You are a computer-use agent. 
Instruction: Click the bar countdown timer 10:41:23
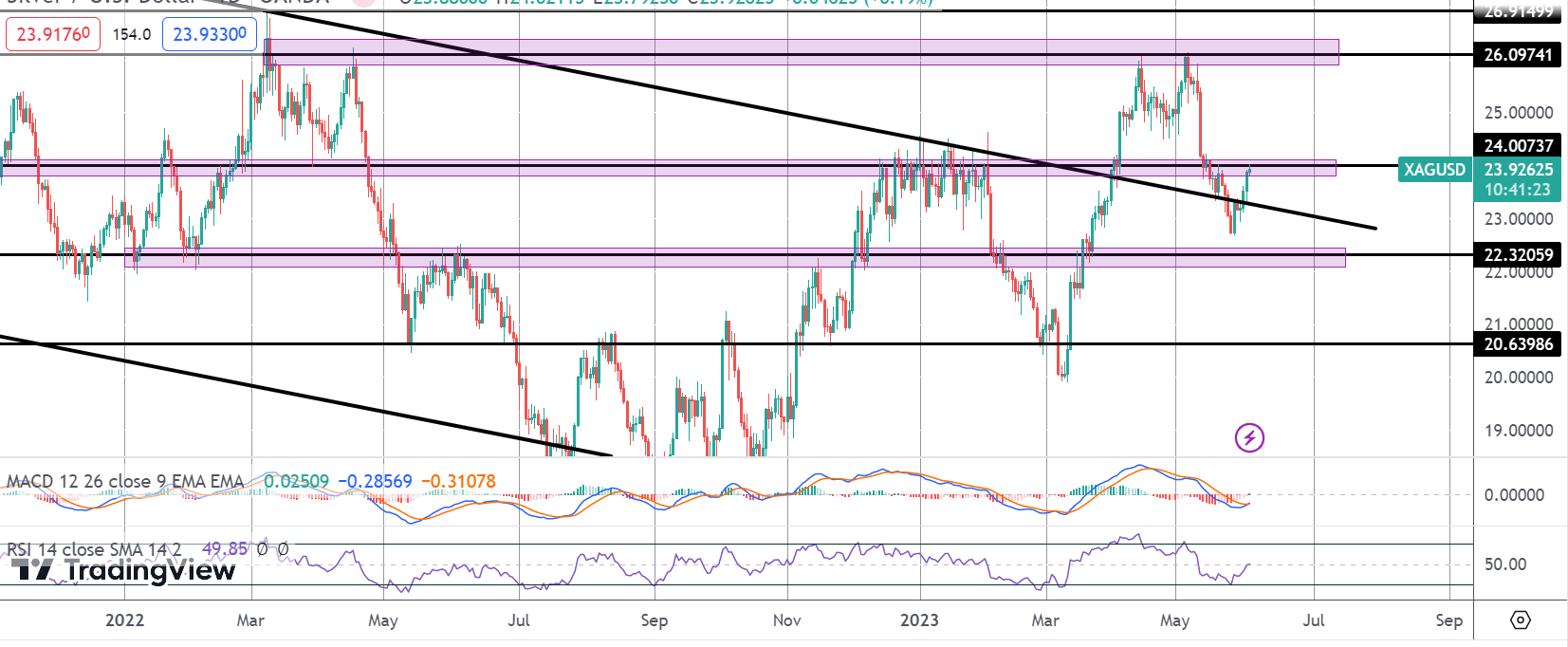click(x=1518, y=190)
